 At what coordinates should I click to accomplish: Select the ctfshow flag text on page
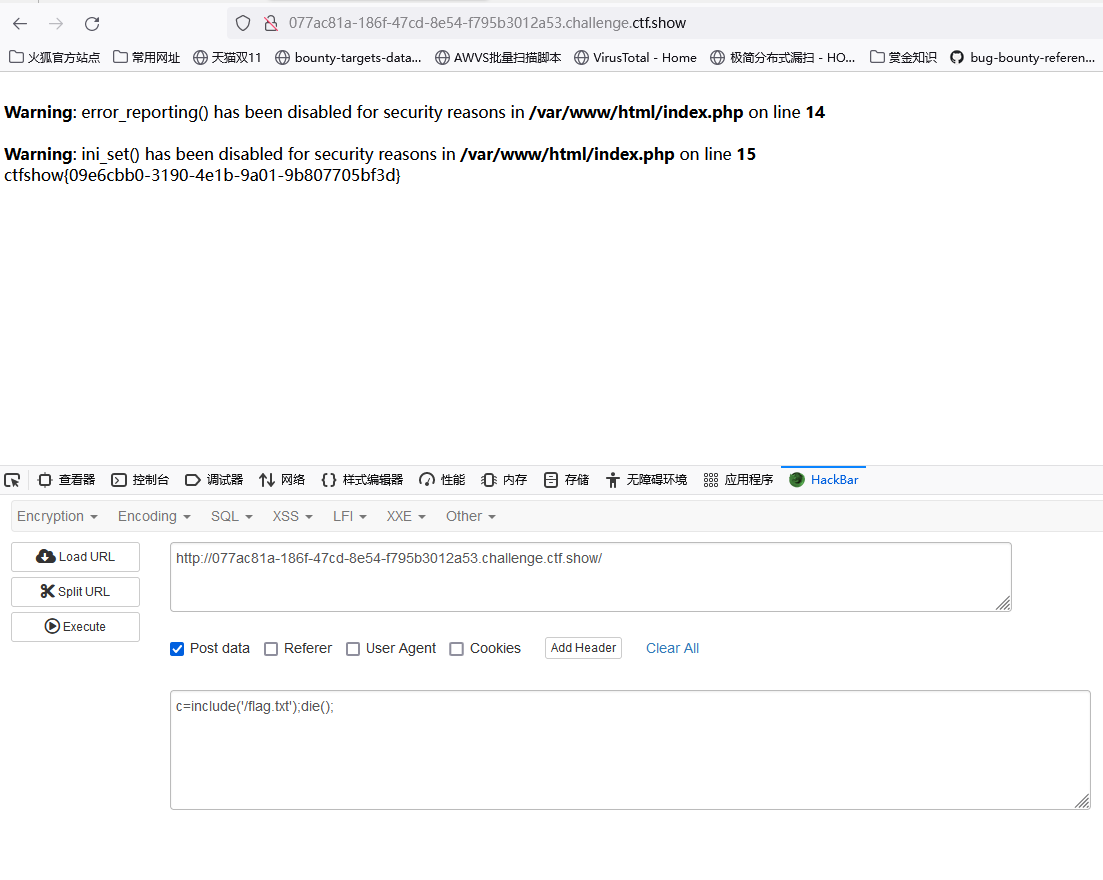(x=203, y=175)
